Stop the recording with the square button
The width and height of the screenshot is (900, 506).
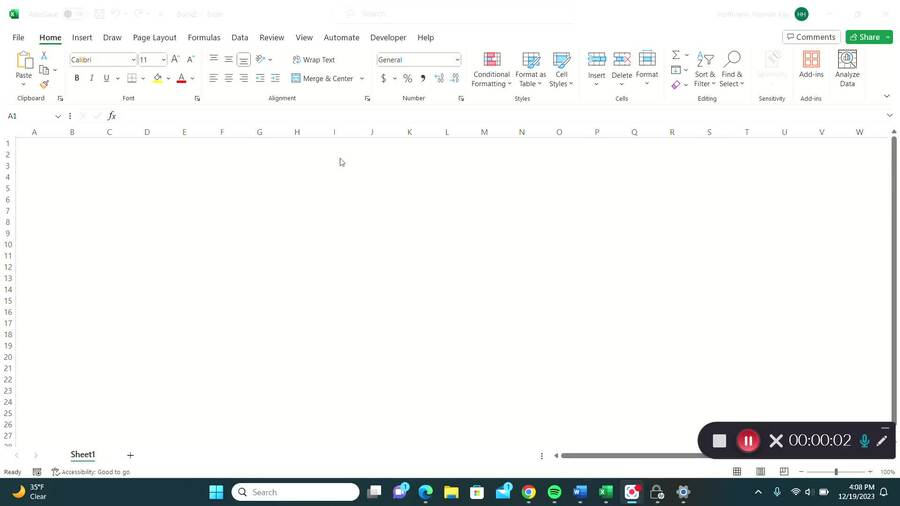(719, 441)
